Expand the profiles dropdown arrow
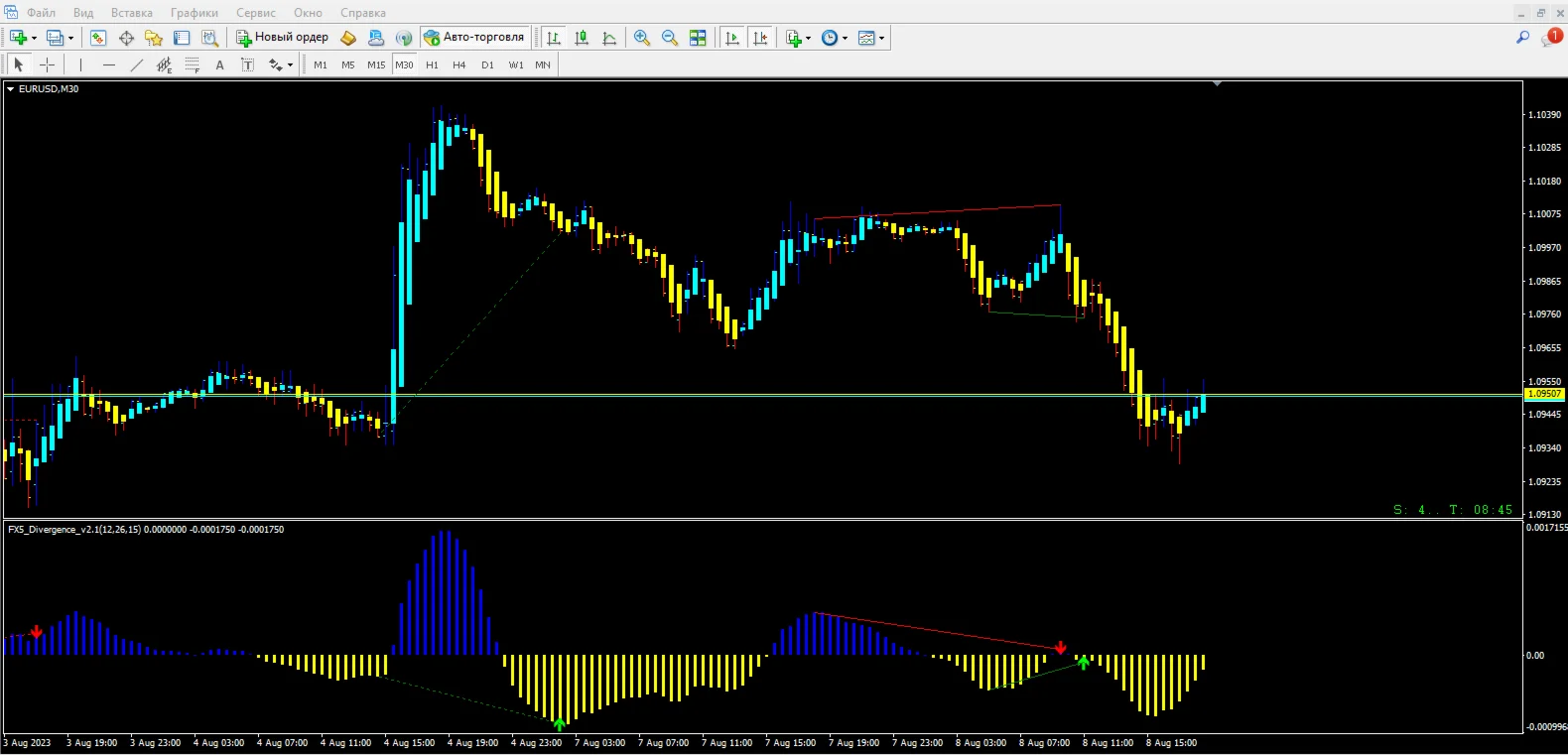 pyautogui.click(x=70, y=38)
